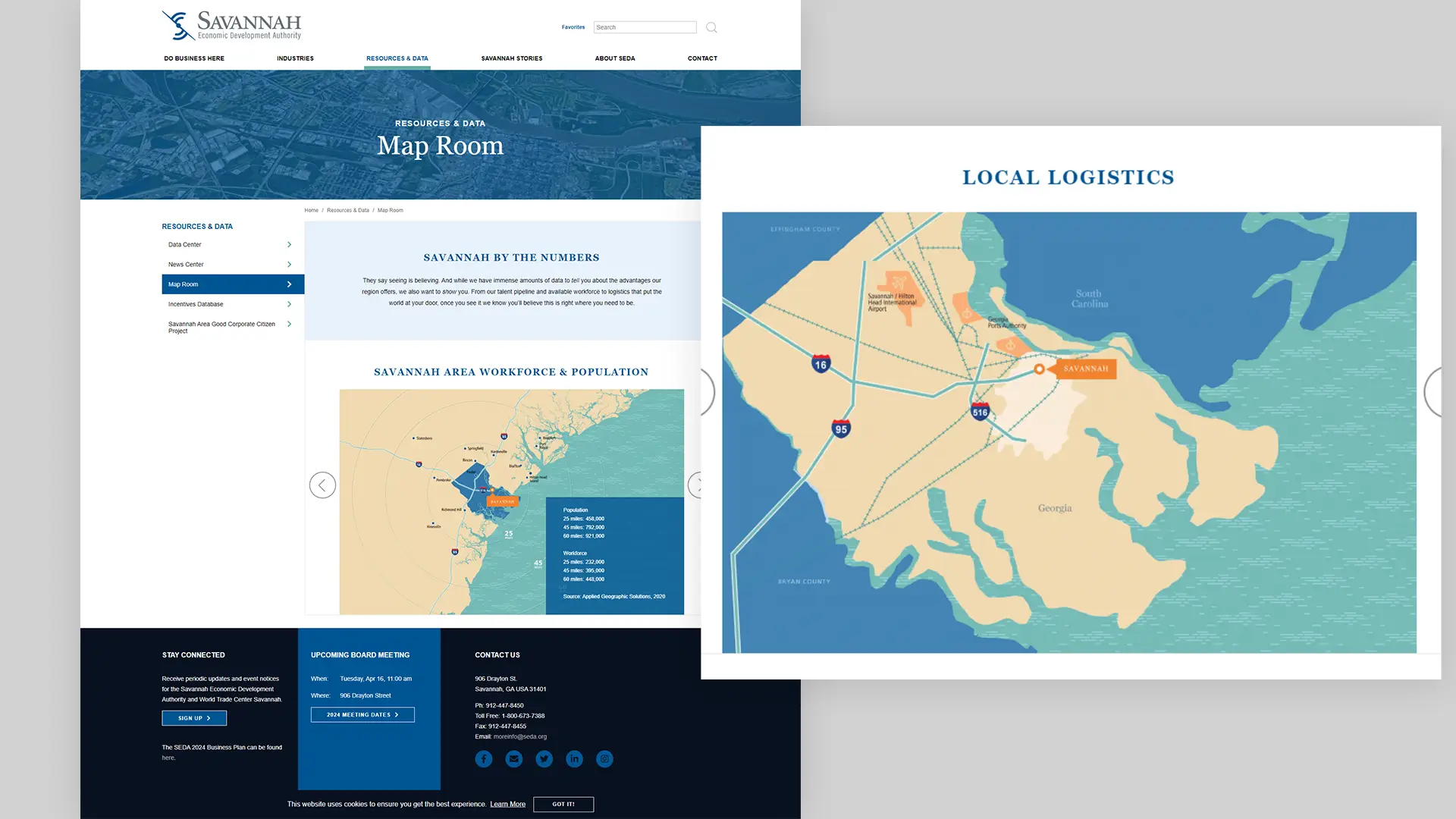Expand Incentives Database chevron
The width and height of the screenshot is (1456, 819).
click(289, 304)
